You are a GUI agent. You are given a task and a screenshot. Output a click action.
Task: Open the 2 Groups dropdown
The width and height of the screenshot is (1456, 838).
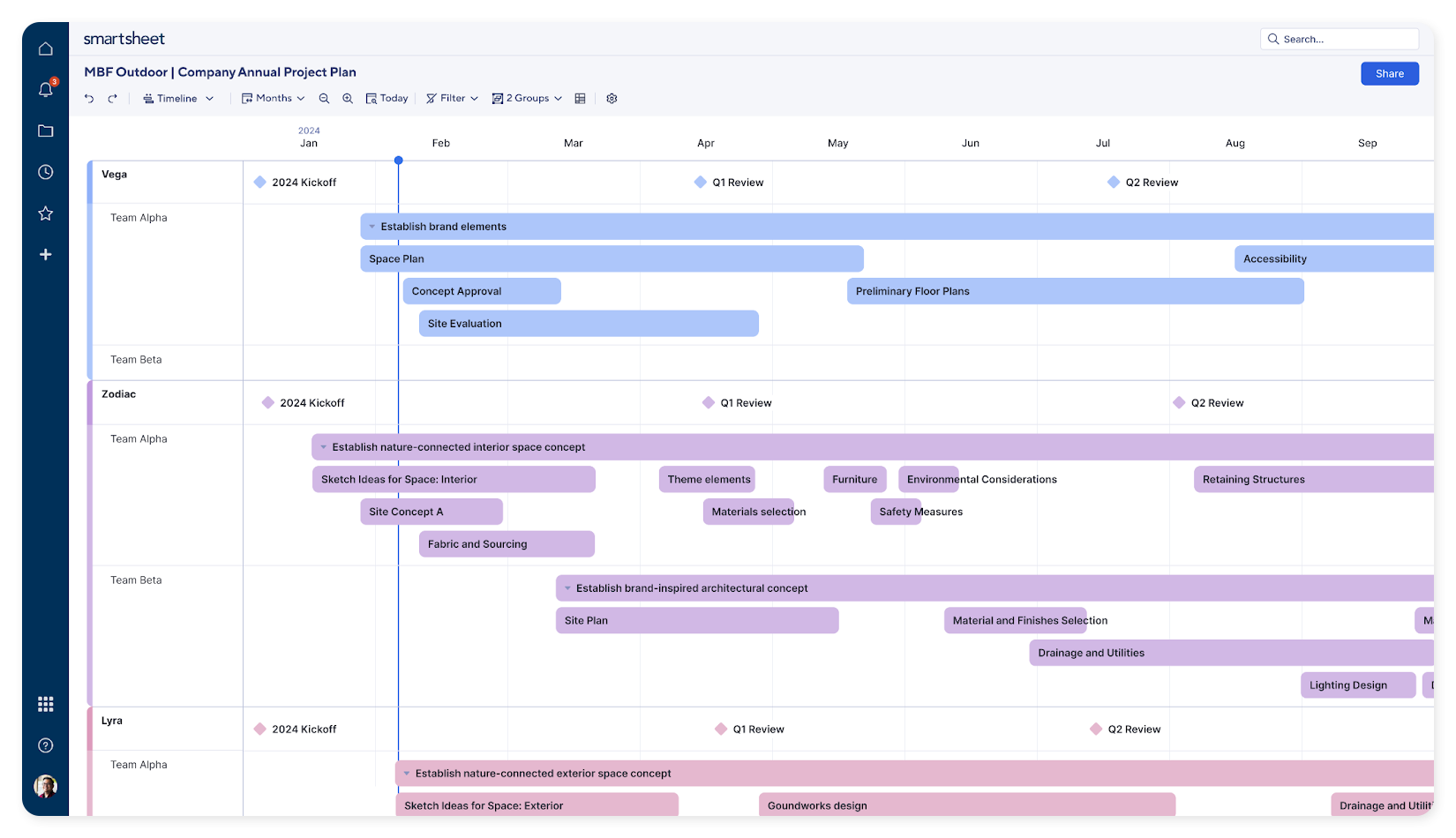tap(527, 98)
